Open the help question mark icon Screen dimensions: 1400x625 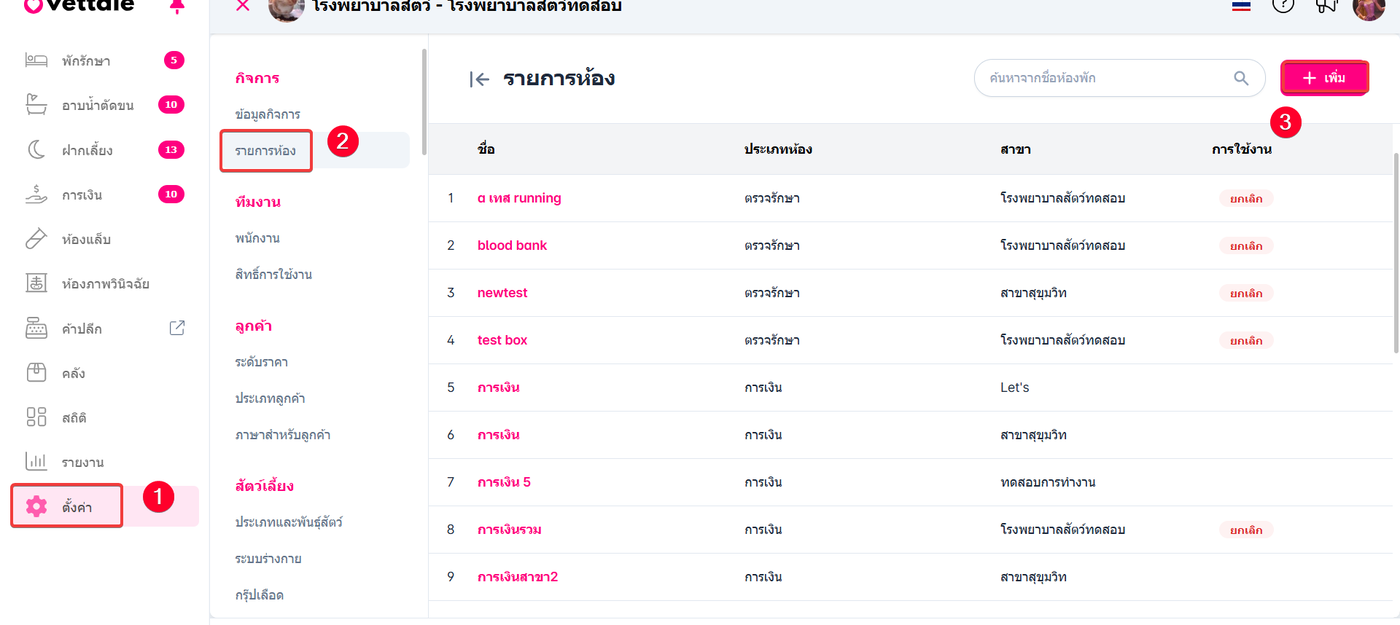pyautogui.click(x=1283, y=5)
